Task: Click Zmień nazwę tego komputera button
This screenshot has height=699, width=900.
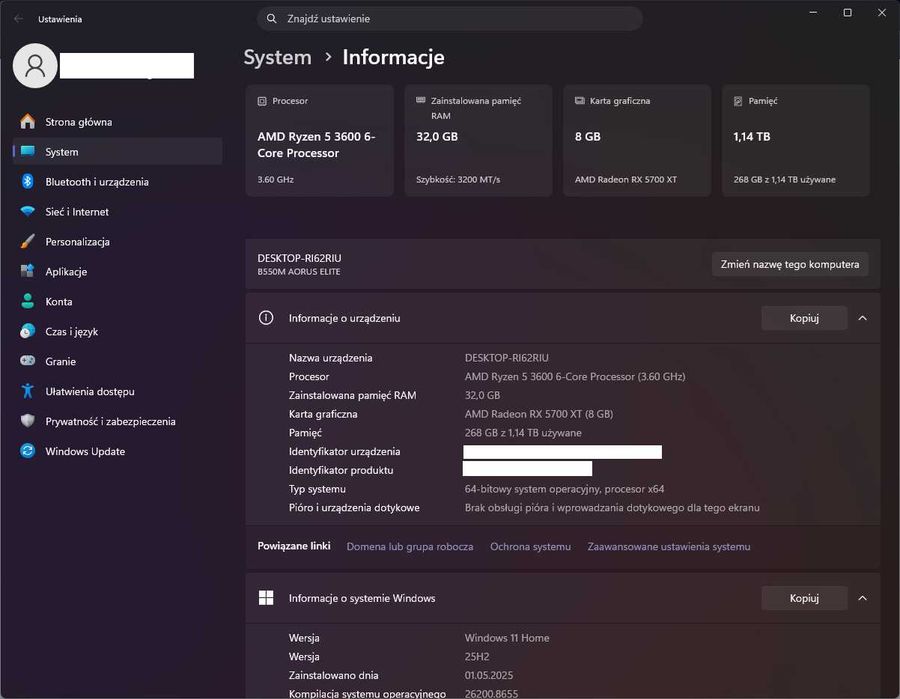Action: point(790,264)
